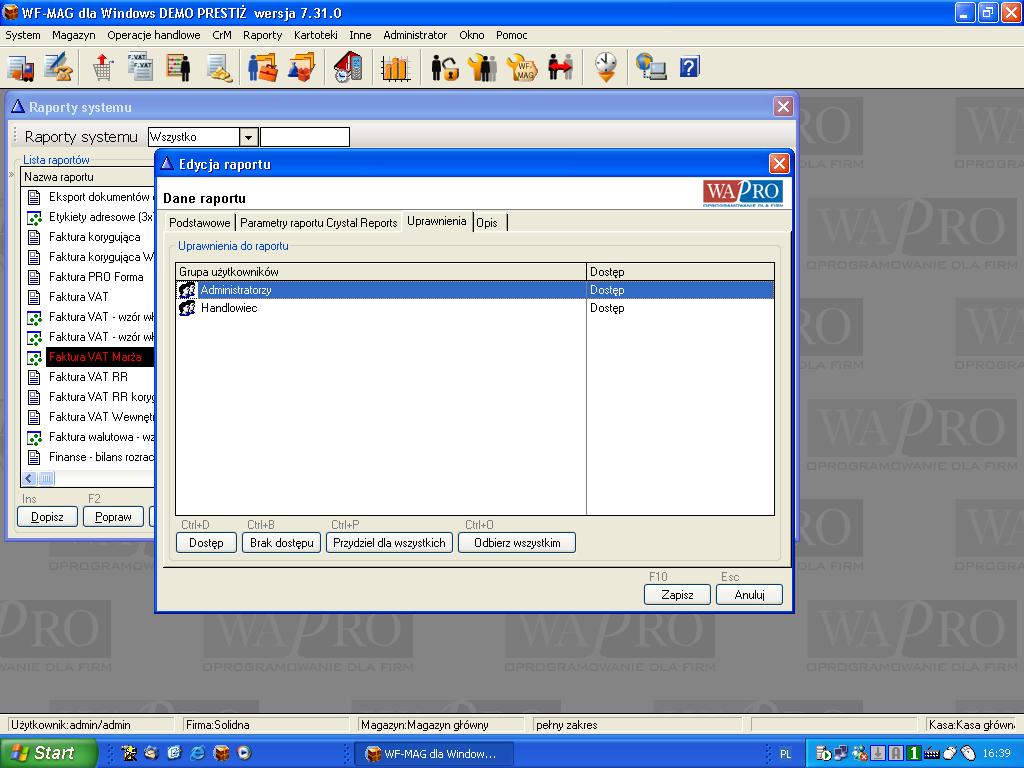
Task: Save changes with the Zapisz button
Action: point(677,594)
